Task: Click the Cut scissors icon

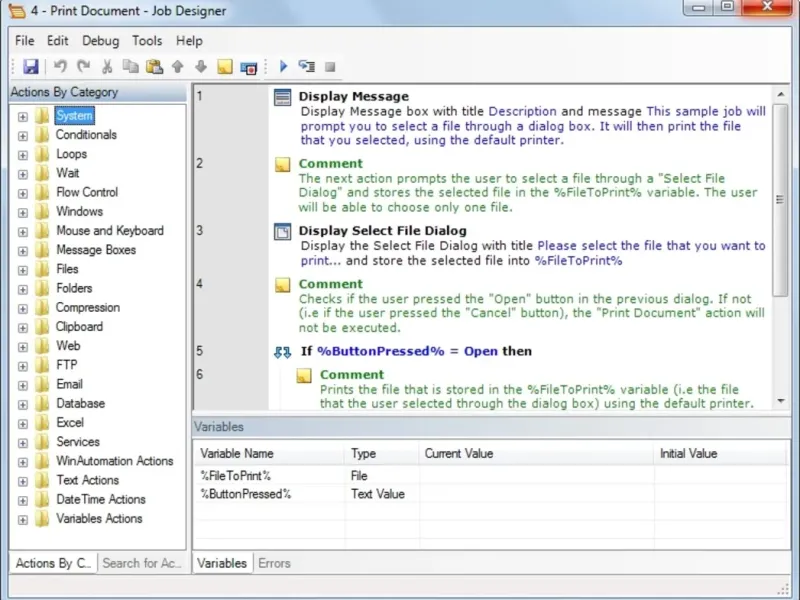Action: [x=107, y=67]
